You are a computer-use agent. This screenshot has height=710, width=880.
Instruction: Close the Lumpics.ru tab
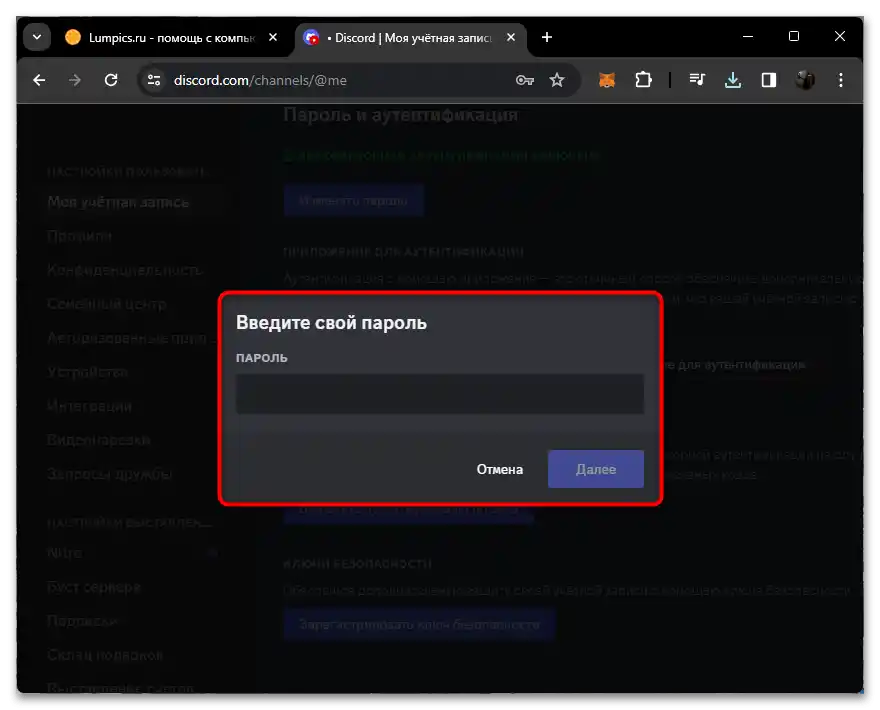273,37
